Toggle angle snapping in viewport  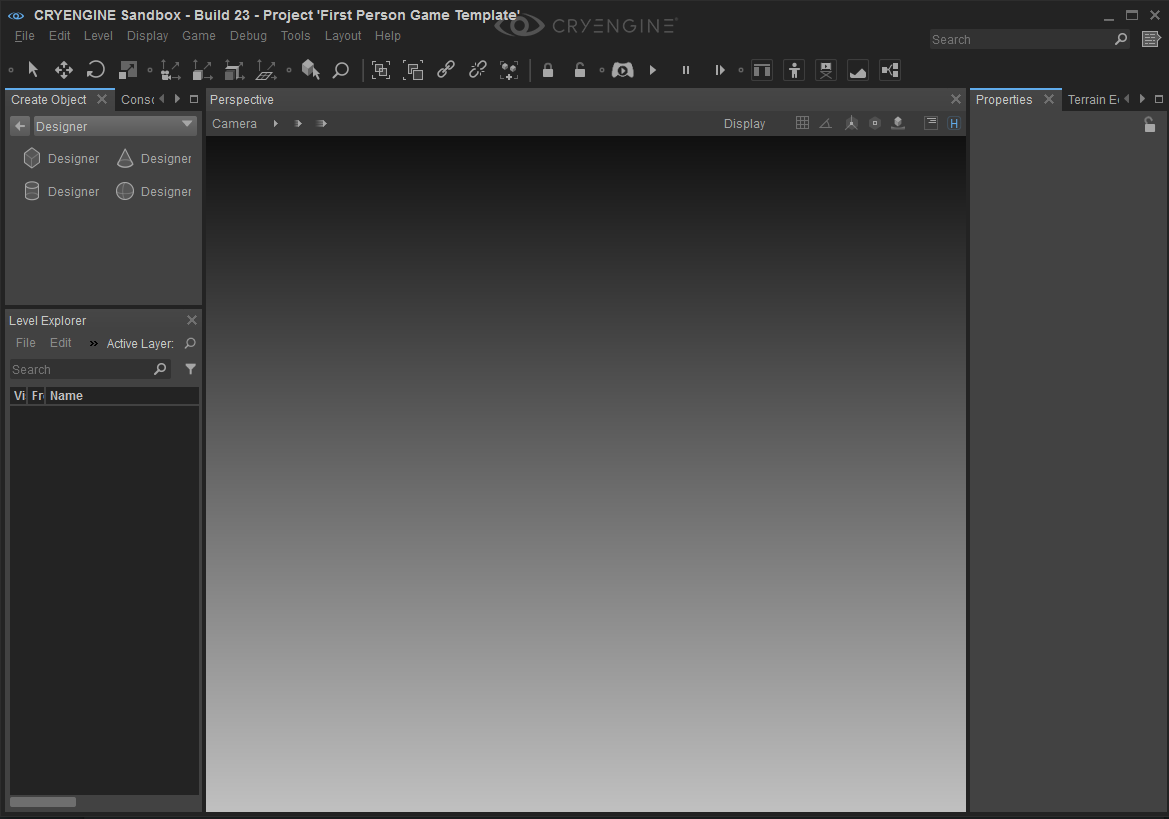825,123
